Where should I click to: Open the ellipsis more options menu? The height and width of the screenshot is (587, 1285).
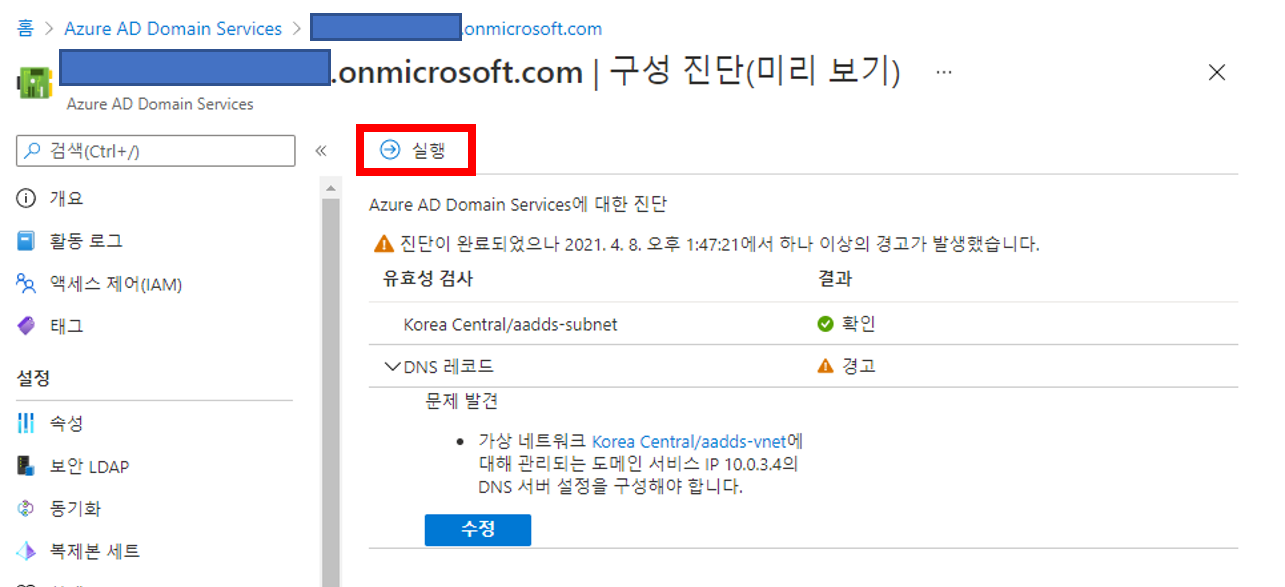click(944, 73)
